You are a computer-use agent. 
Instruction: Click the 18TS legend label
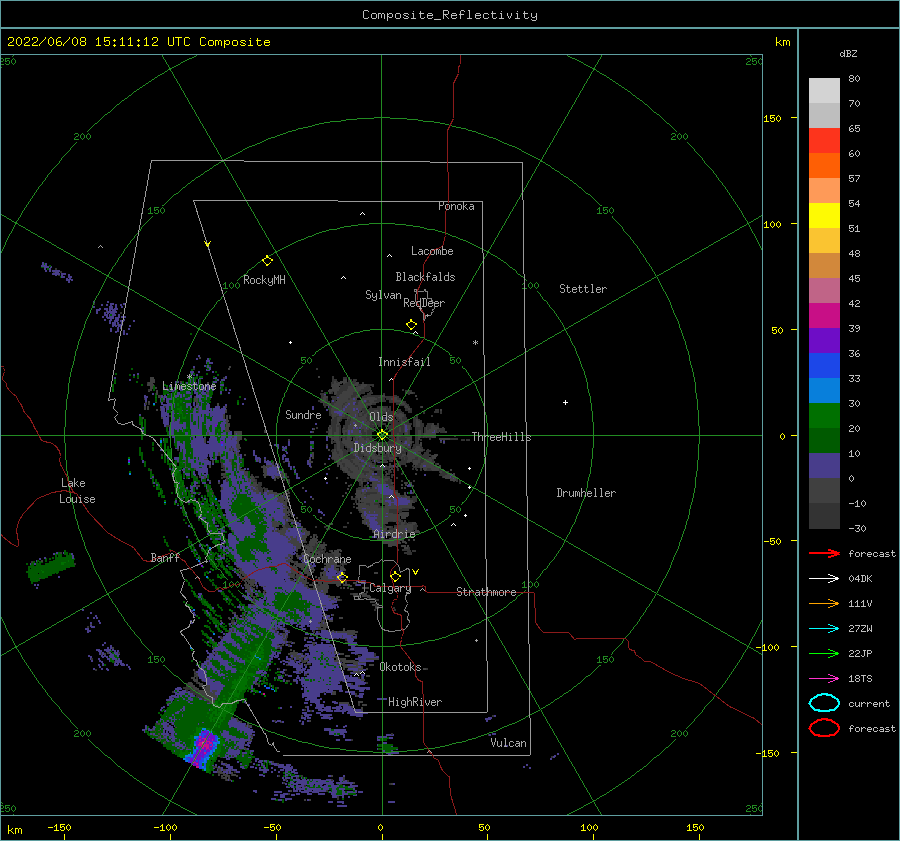[x=860, y=679]
